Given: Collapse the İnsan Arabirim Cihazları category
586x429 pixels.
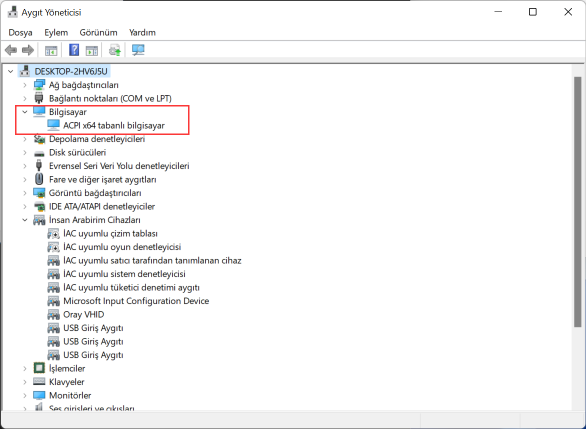Looking at the screenshot, I should click(x=25, y=220).
